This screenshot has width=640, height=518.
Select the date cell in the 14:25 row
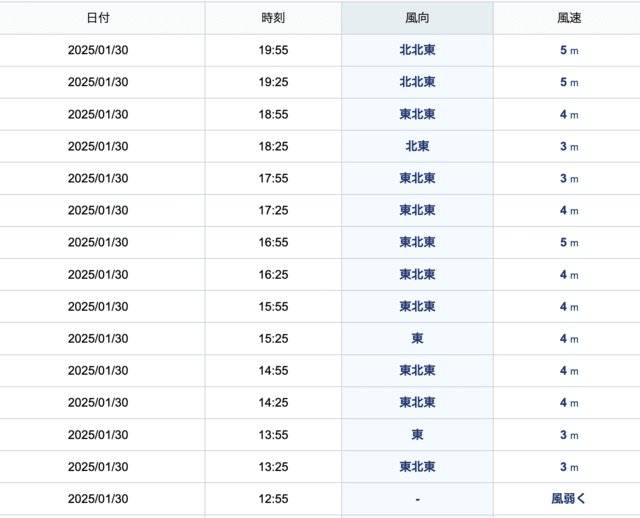coord(98,402)
